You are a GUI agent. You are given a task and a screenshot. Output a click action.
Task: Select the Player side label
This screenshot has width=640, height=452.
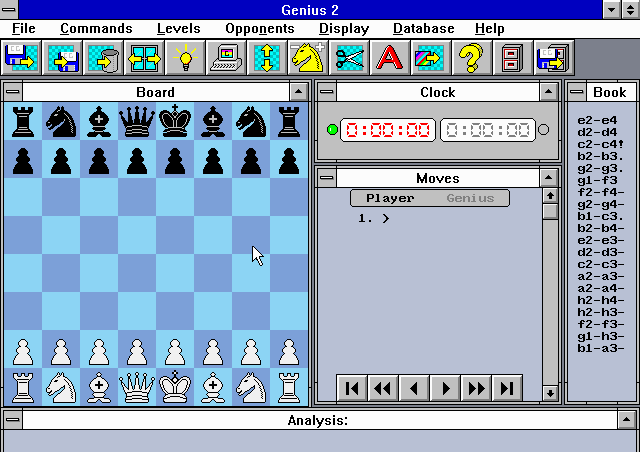coord(390,198)
